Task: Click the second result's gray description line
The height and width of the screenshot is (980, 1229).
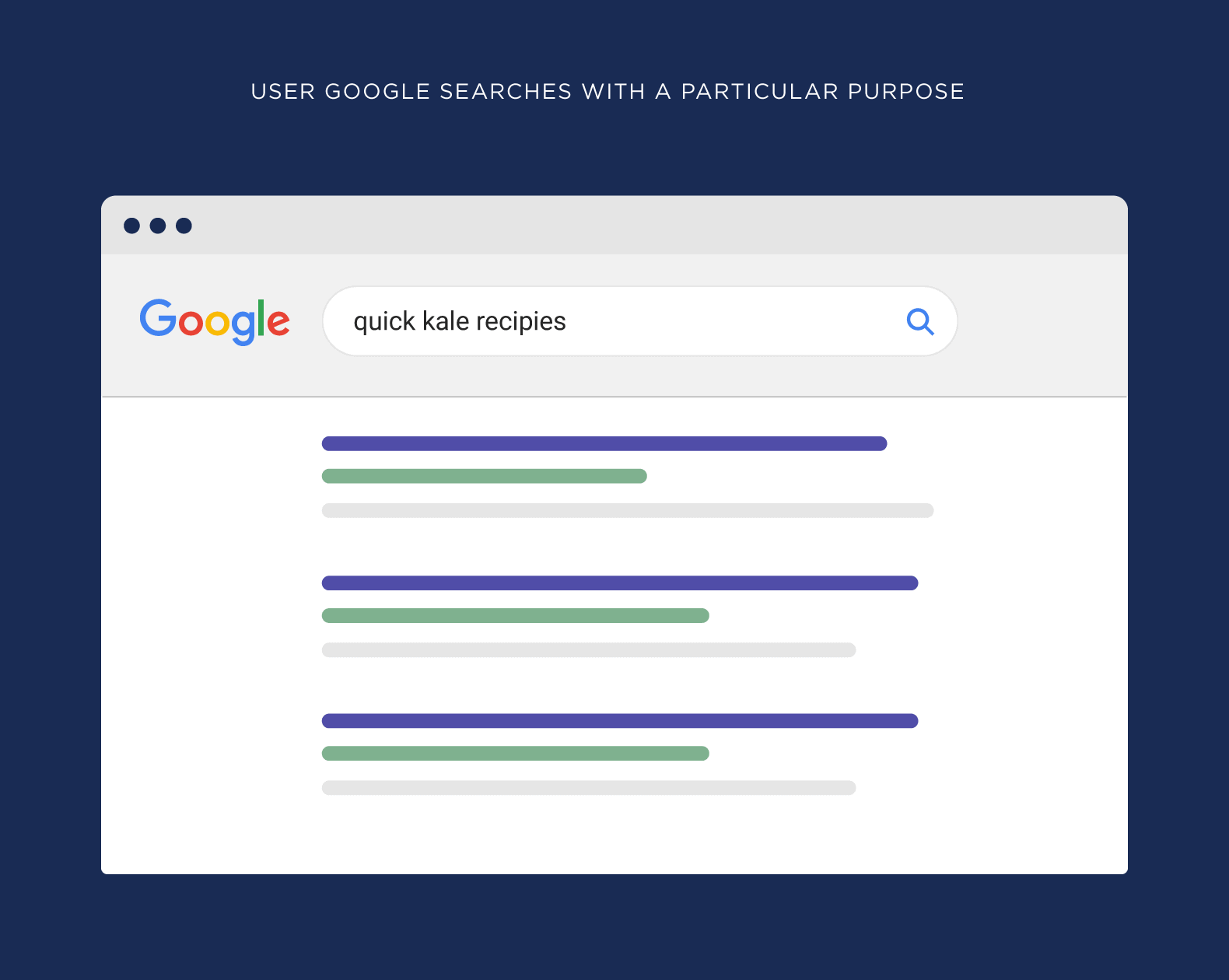Action: click(x=589, y=649)
